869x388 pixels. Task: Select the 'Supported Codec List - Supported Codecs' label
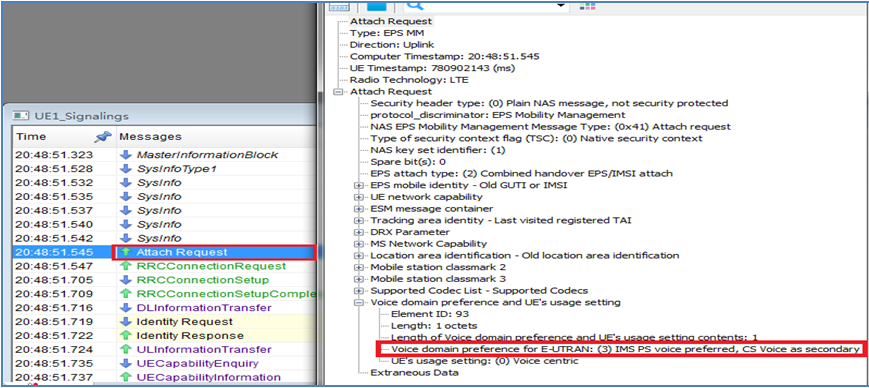[479, 290]
